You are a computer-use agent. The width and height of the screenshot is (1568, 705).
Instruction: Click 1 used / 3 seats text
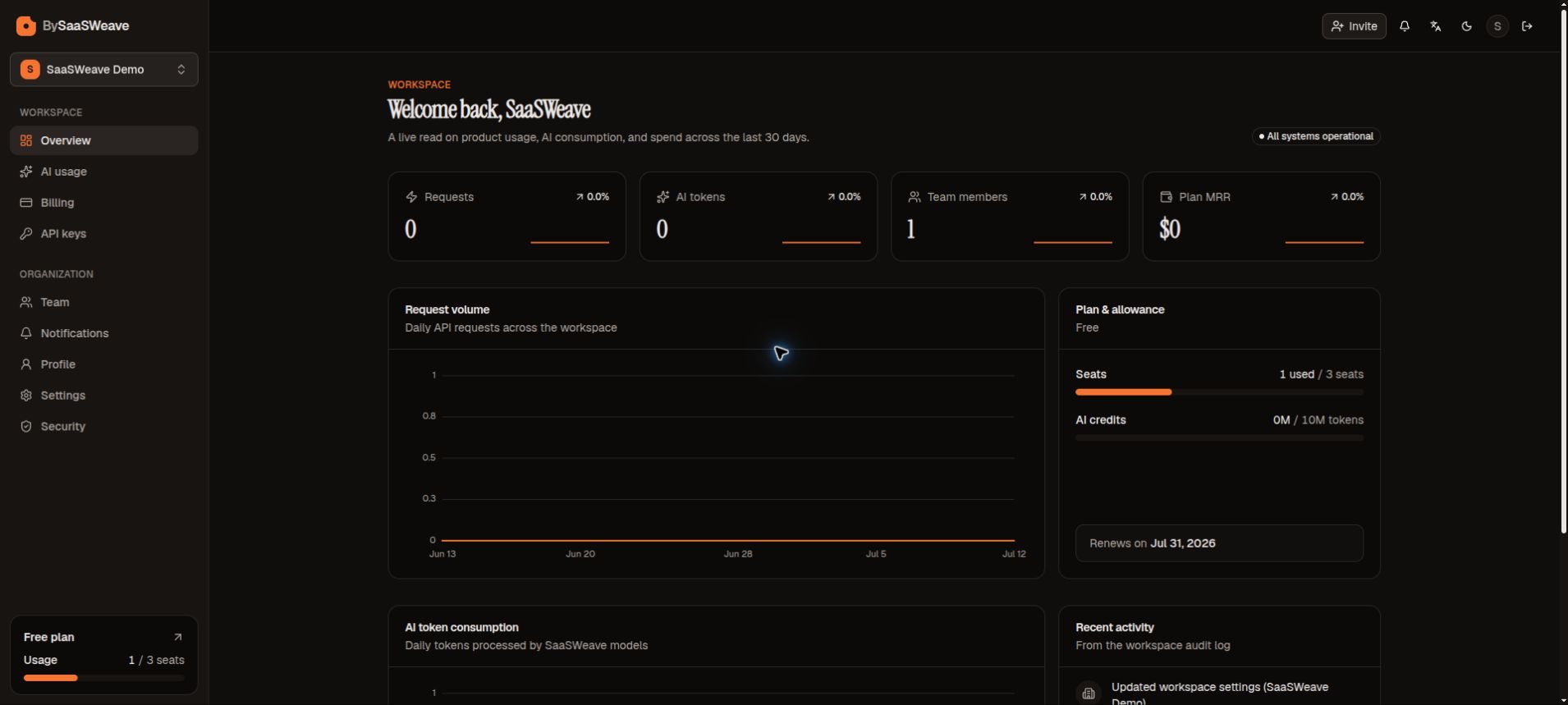[x=1322, y=374]
